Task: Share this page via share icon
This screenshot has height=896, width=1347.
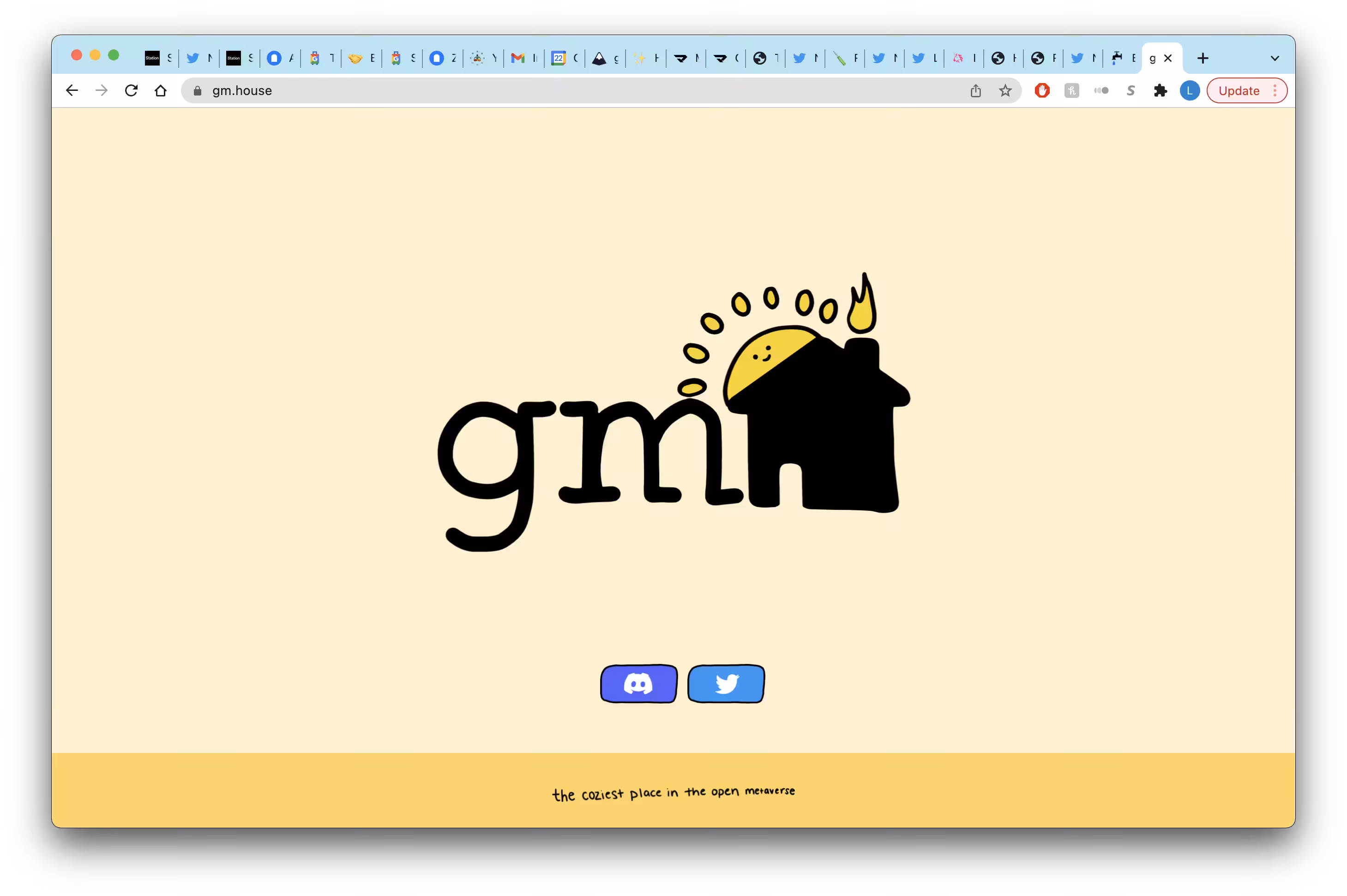Action: tap(975, 90)
